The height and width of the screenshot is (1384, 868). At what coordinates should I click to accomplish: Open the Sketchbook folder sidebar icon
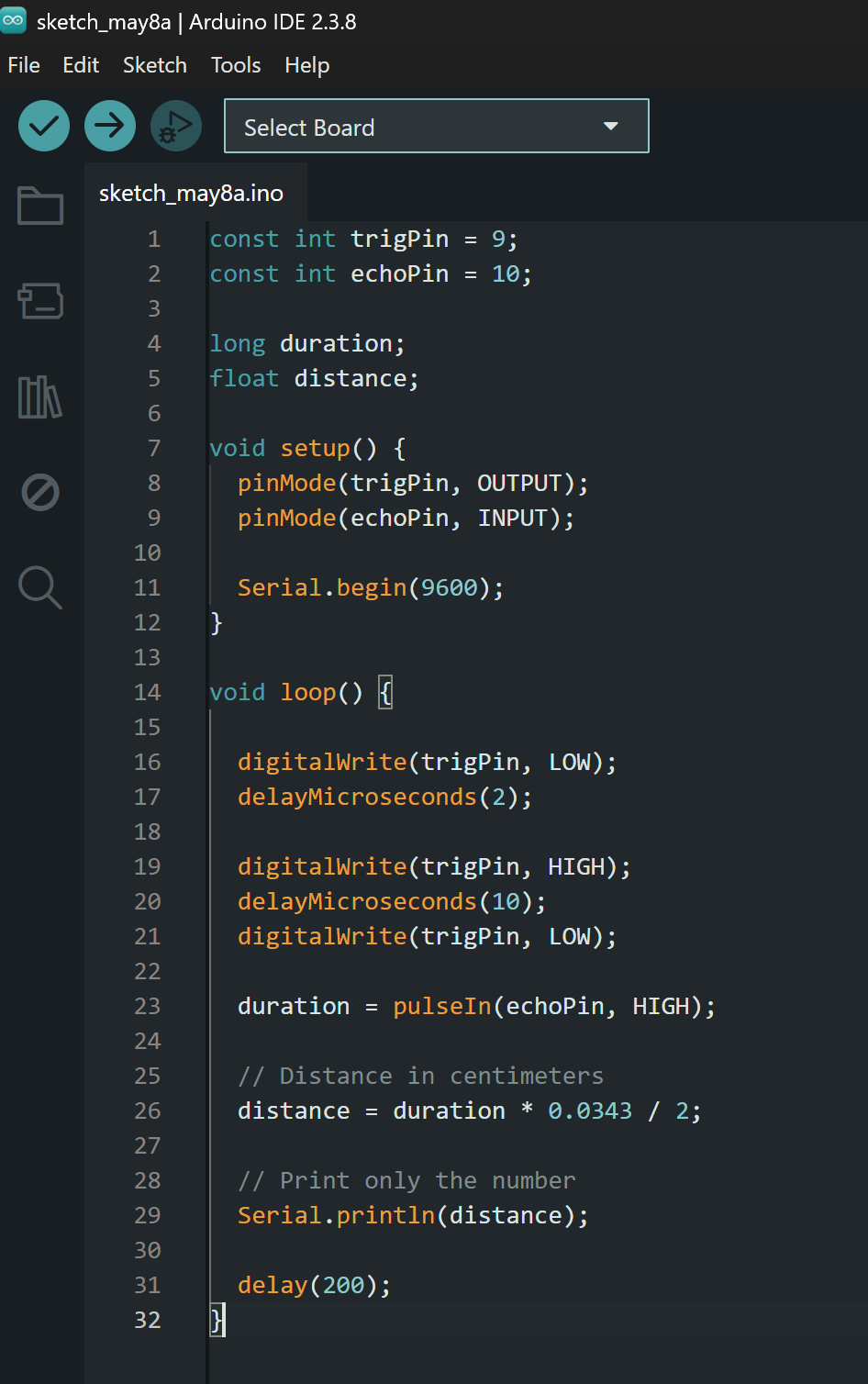coord(40,206)
